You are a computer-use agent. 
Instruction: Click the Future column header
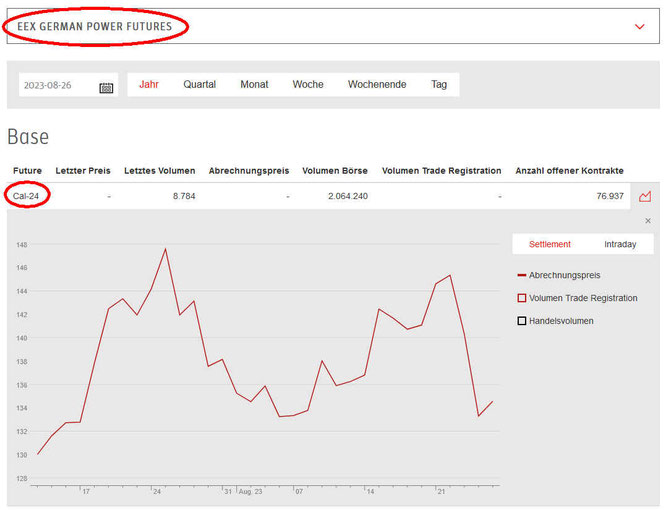tap(27, 171)
